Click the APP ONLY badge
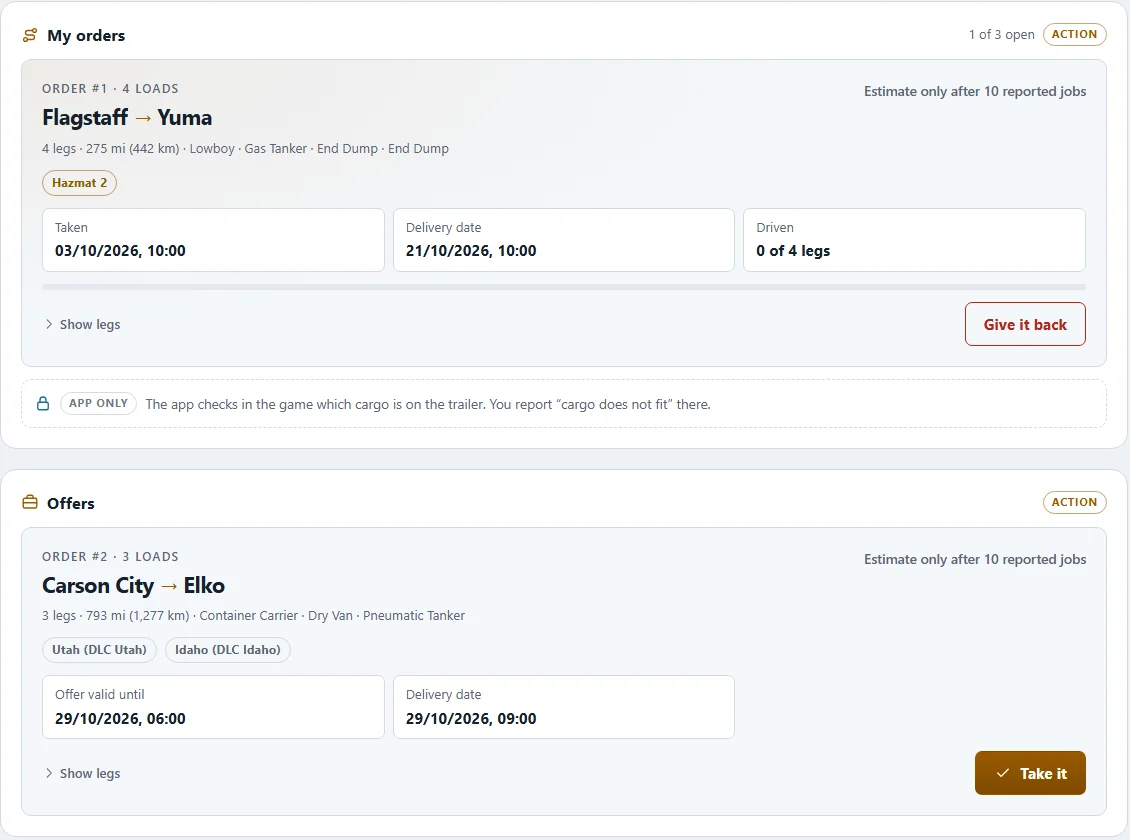The image size is (1130, 840). pyautogui.click(x=98, y=403)
